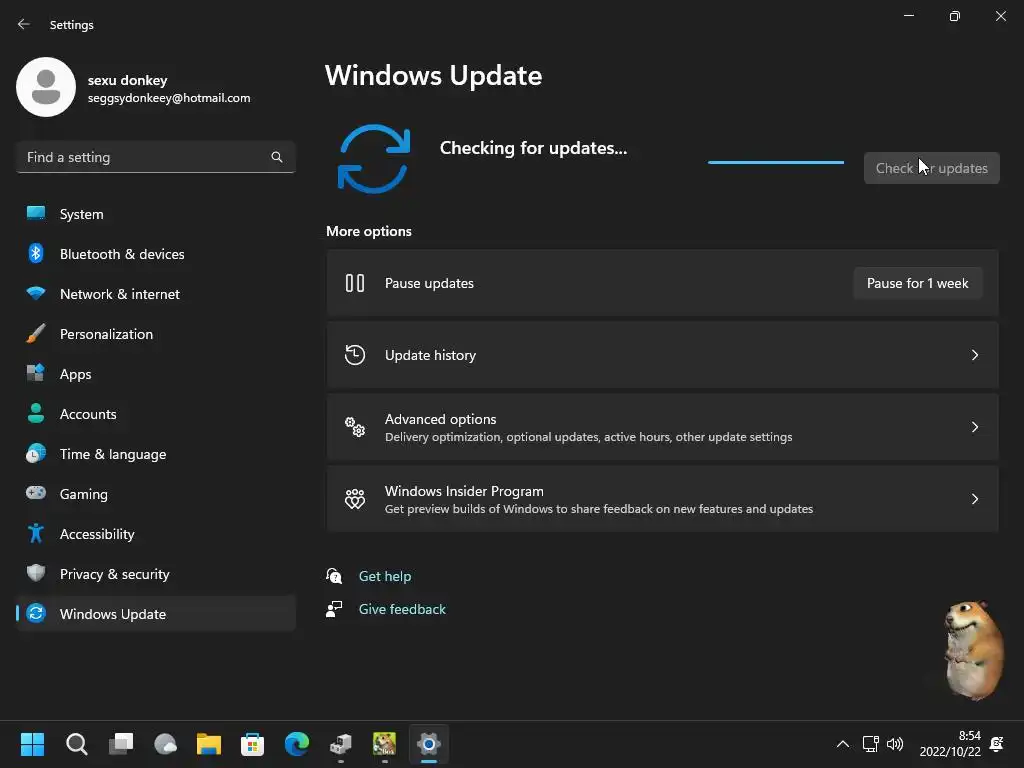Click the Settings gear taskbar icon
Image resolution: width=1024 pixels, height=768 pixels.
(x=429, y=744)
